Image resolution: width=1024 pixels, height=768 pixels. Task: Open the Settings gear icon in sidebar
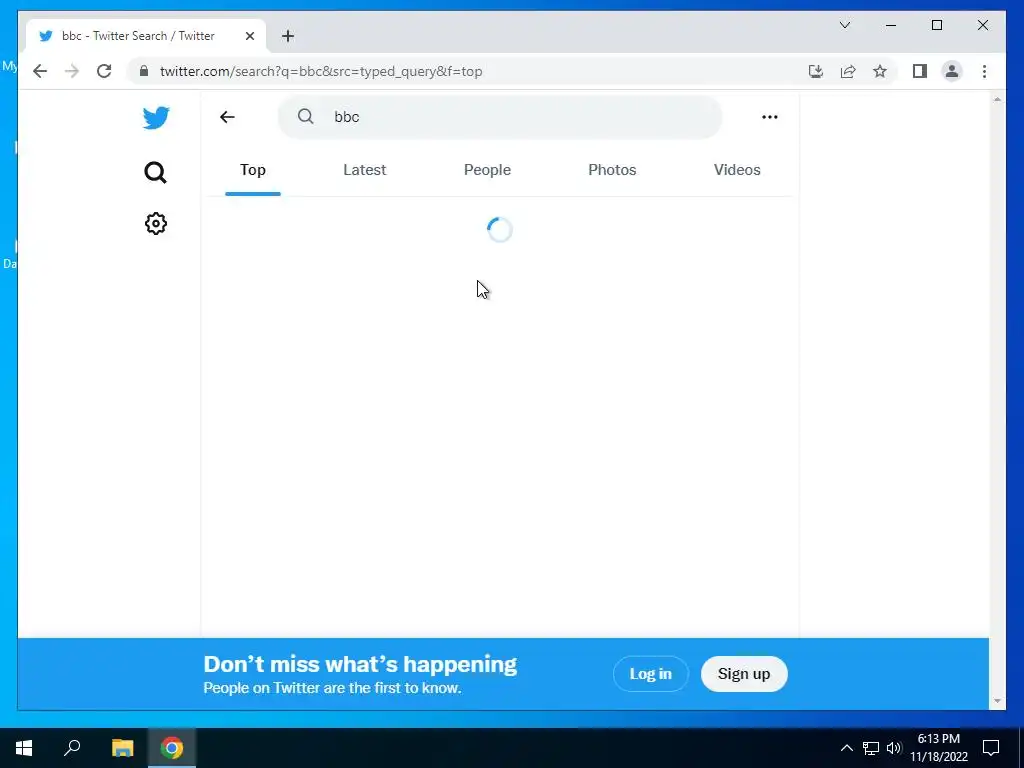[x=155, y=223]
